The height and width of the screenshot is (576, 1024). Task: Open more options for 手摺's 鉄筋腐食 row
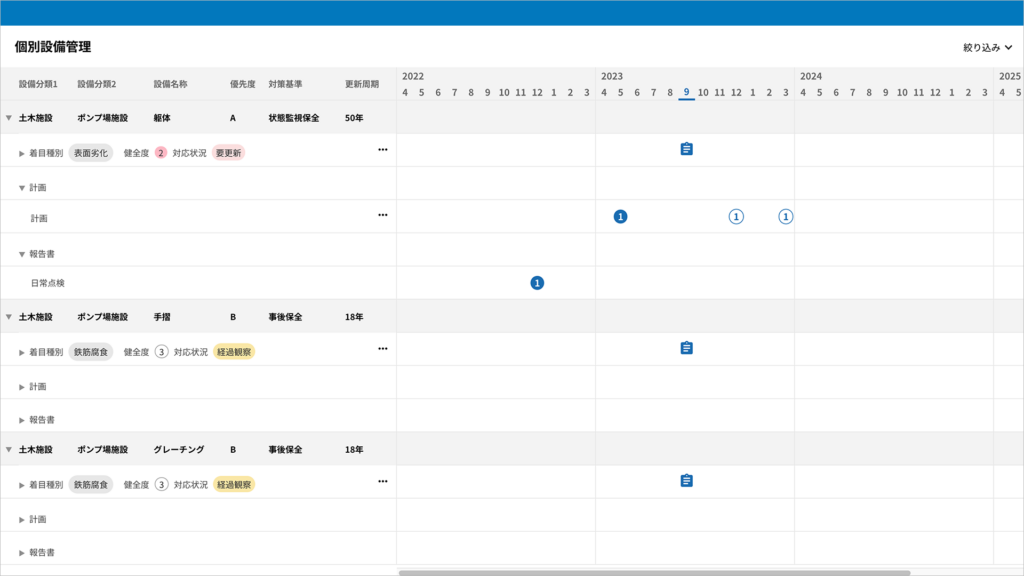coord(382,348)
